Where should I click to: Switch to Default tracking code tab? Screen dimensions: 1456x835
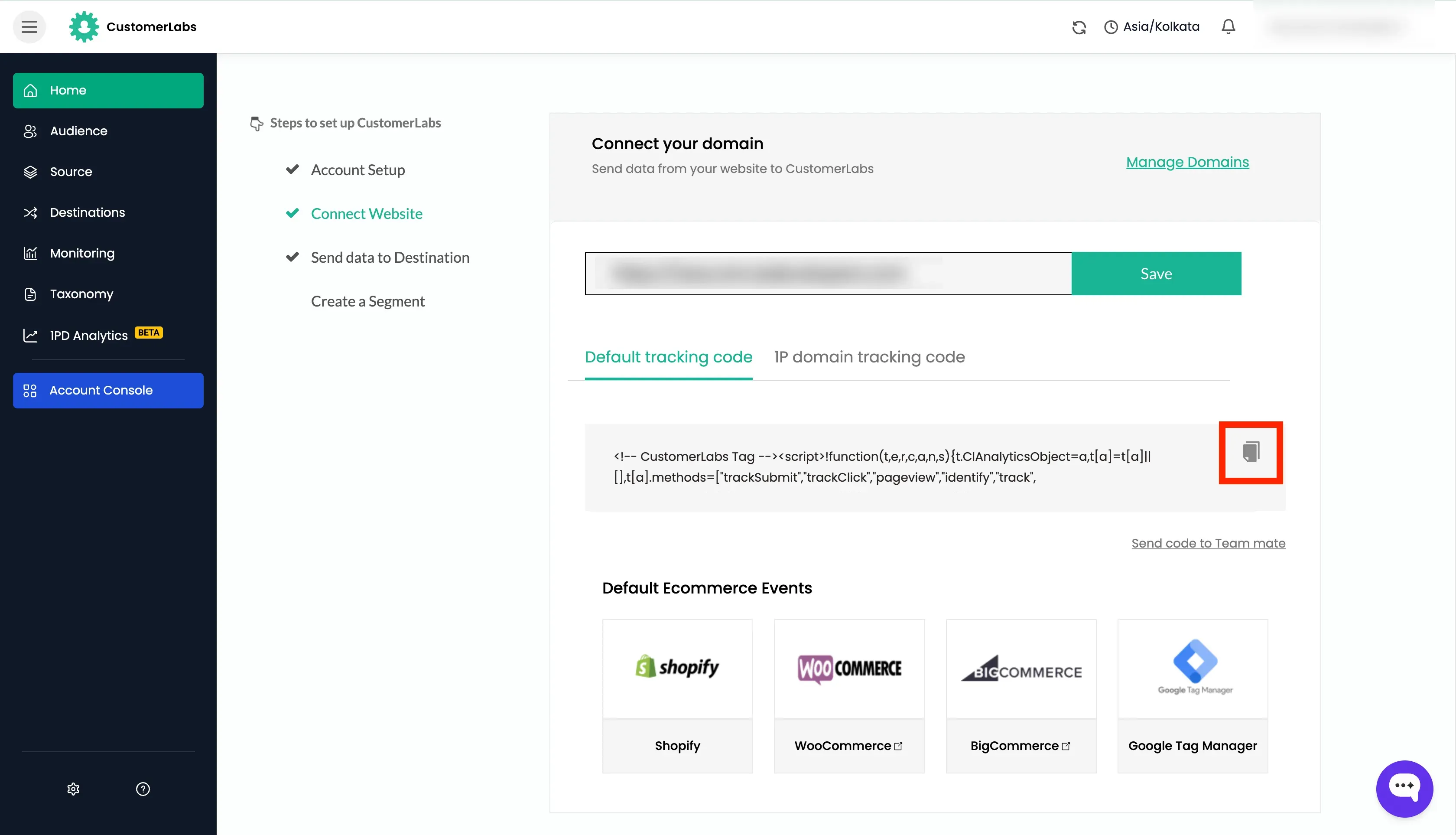pyautogui.click(x=668, y=357)
